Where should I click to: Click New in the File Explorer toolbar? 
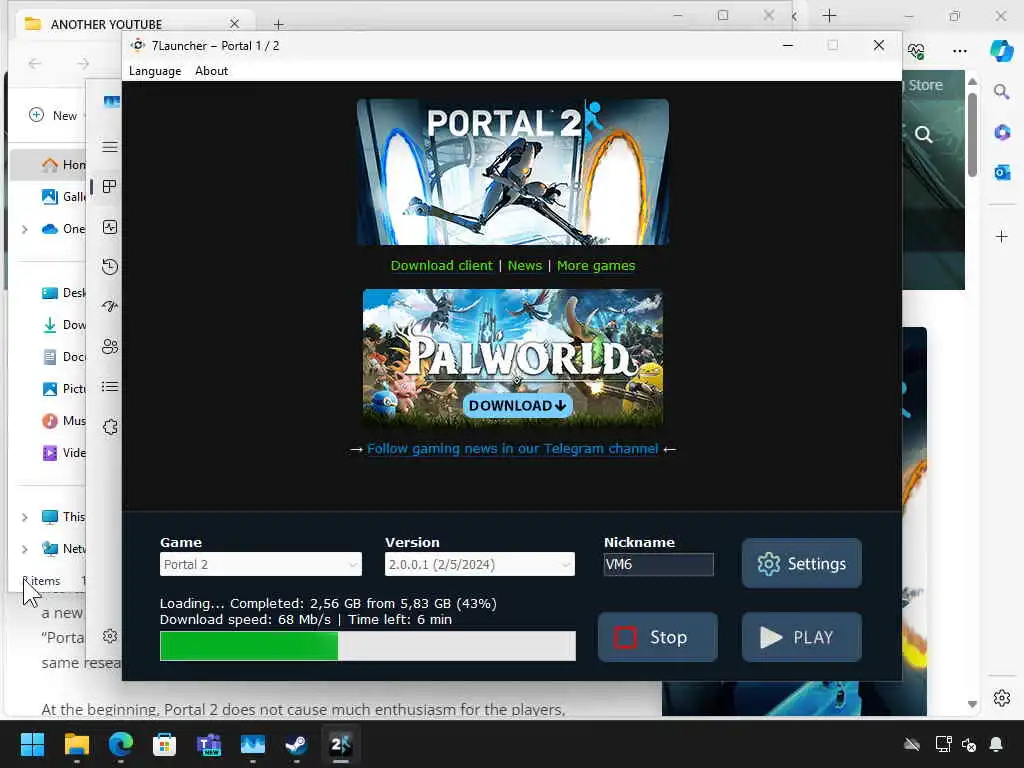(55, 115)
